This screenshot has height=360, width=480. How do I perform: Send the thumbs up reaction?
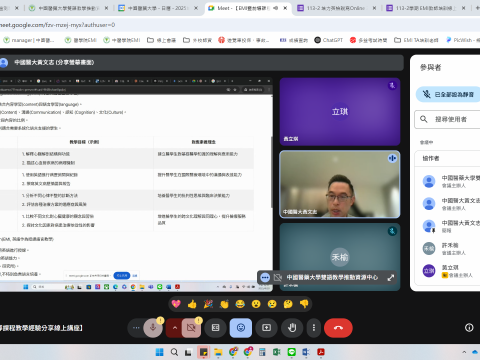pos(192,304)
